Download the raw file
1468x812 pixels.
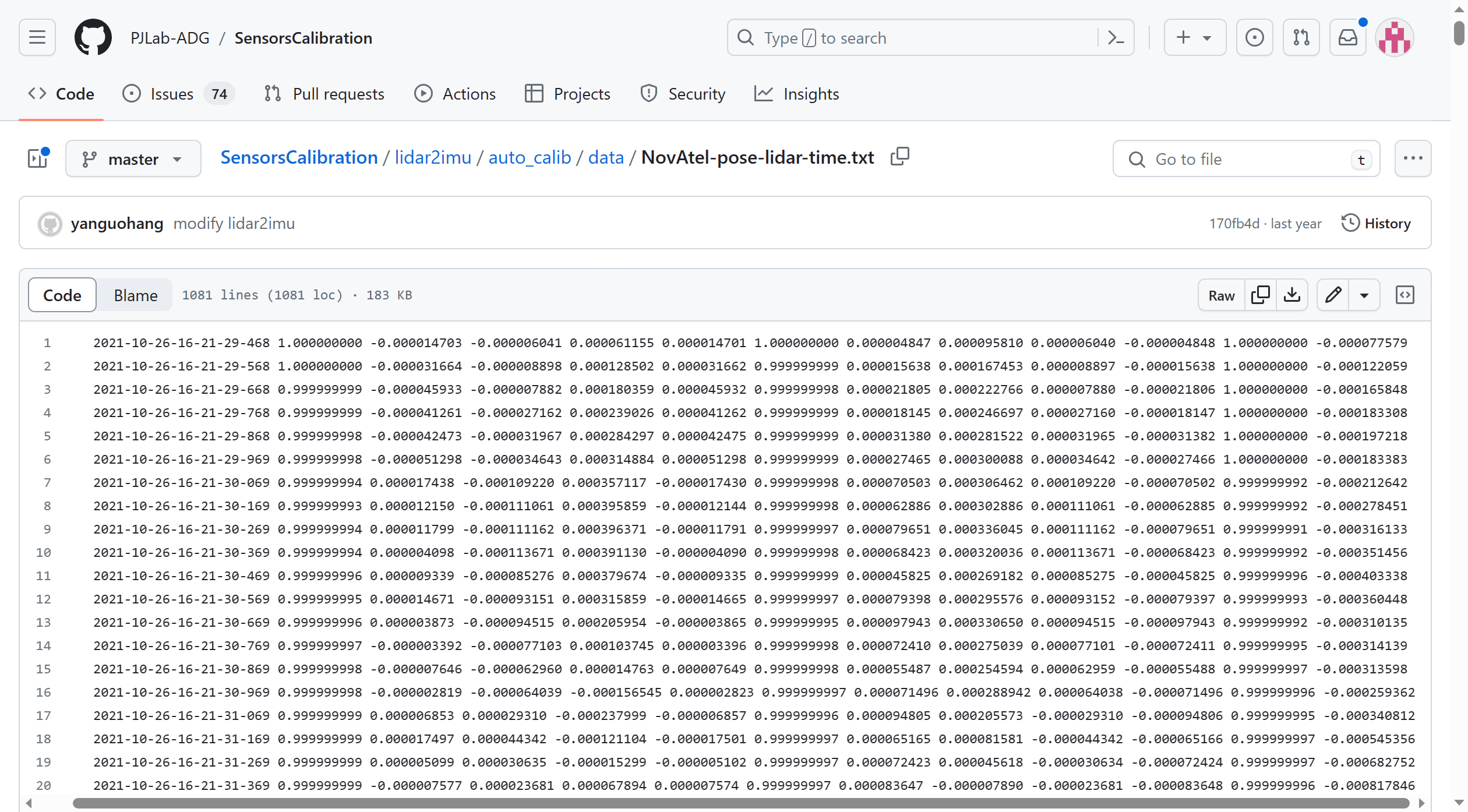point(1291,295)
